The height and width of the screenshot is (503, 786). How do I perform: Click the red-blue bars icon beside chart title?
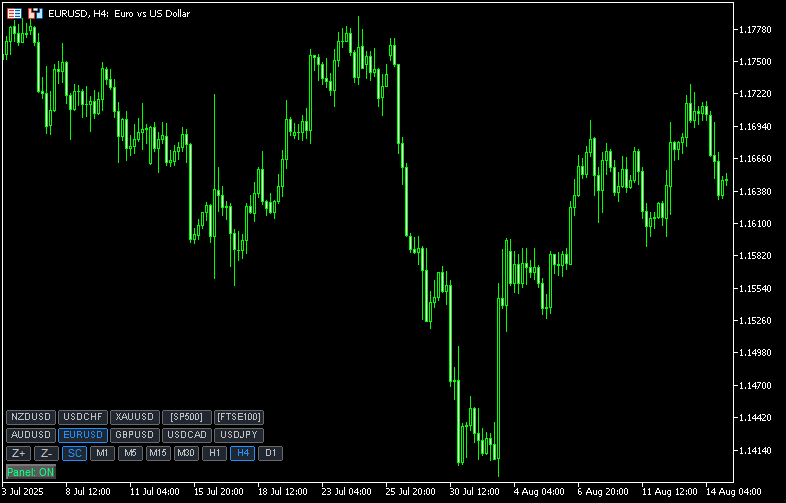point(35,13)
